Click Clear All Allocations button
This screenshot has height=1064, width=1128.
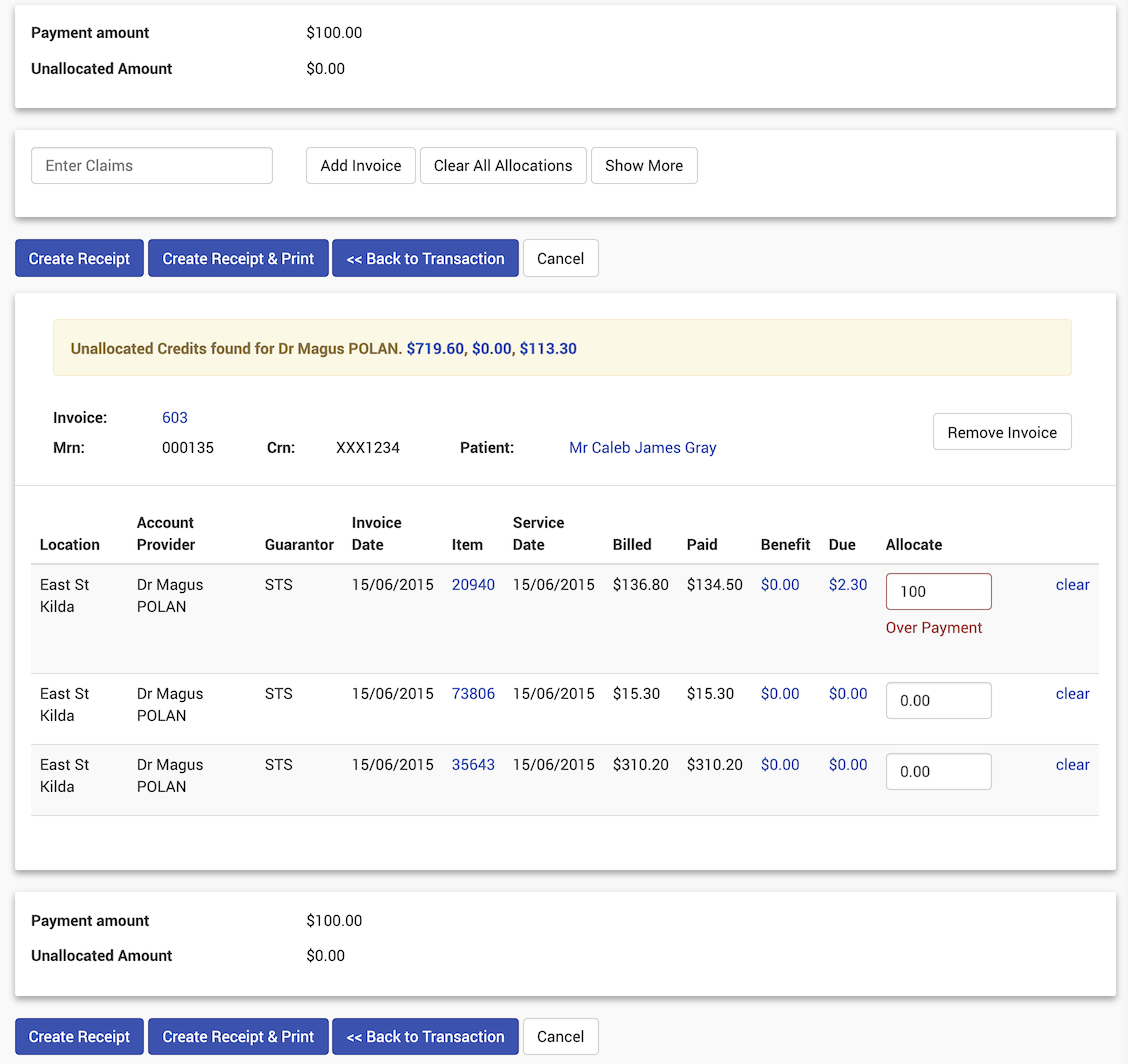point(503,166)
